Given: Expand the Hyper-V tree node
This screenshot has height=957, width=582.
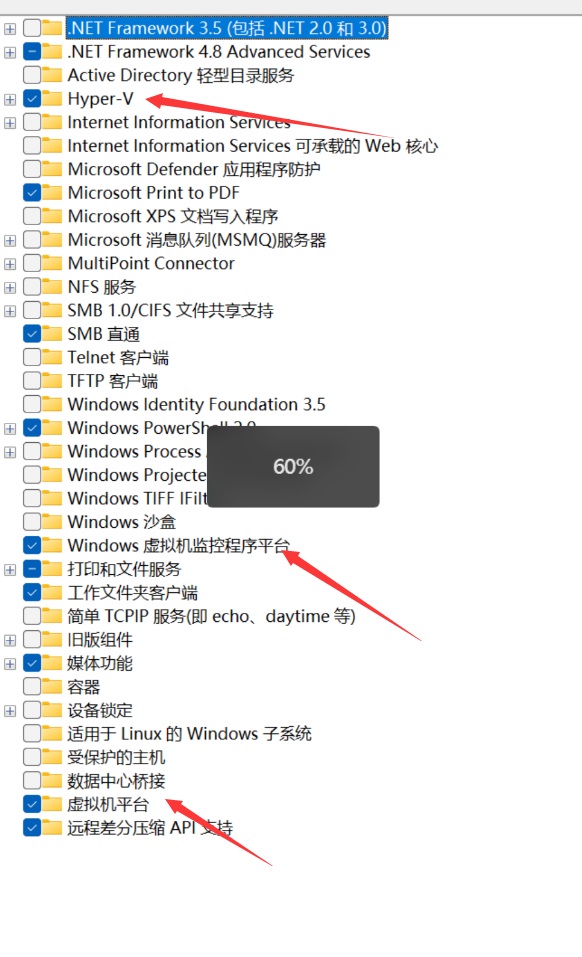Looking at the screenshot, I should click(x=10, y=99).
